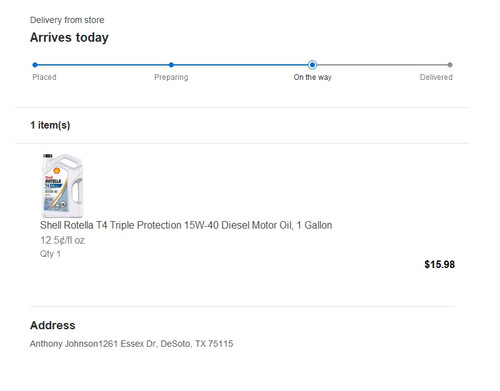Click the Address section heading
The width and height of the screenshot is (500, 391).
pyautogui.click(x=53, y=325)
